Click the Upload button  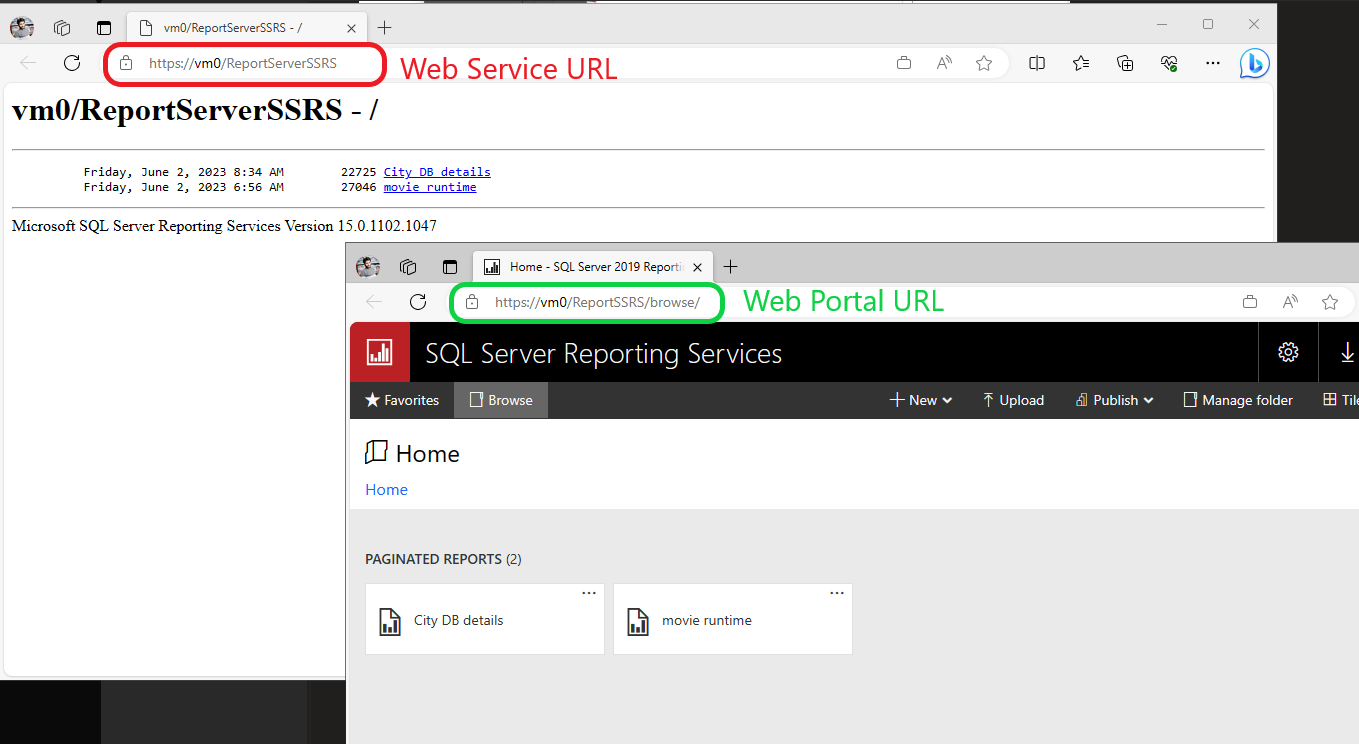coord(1013,400)
